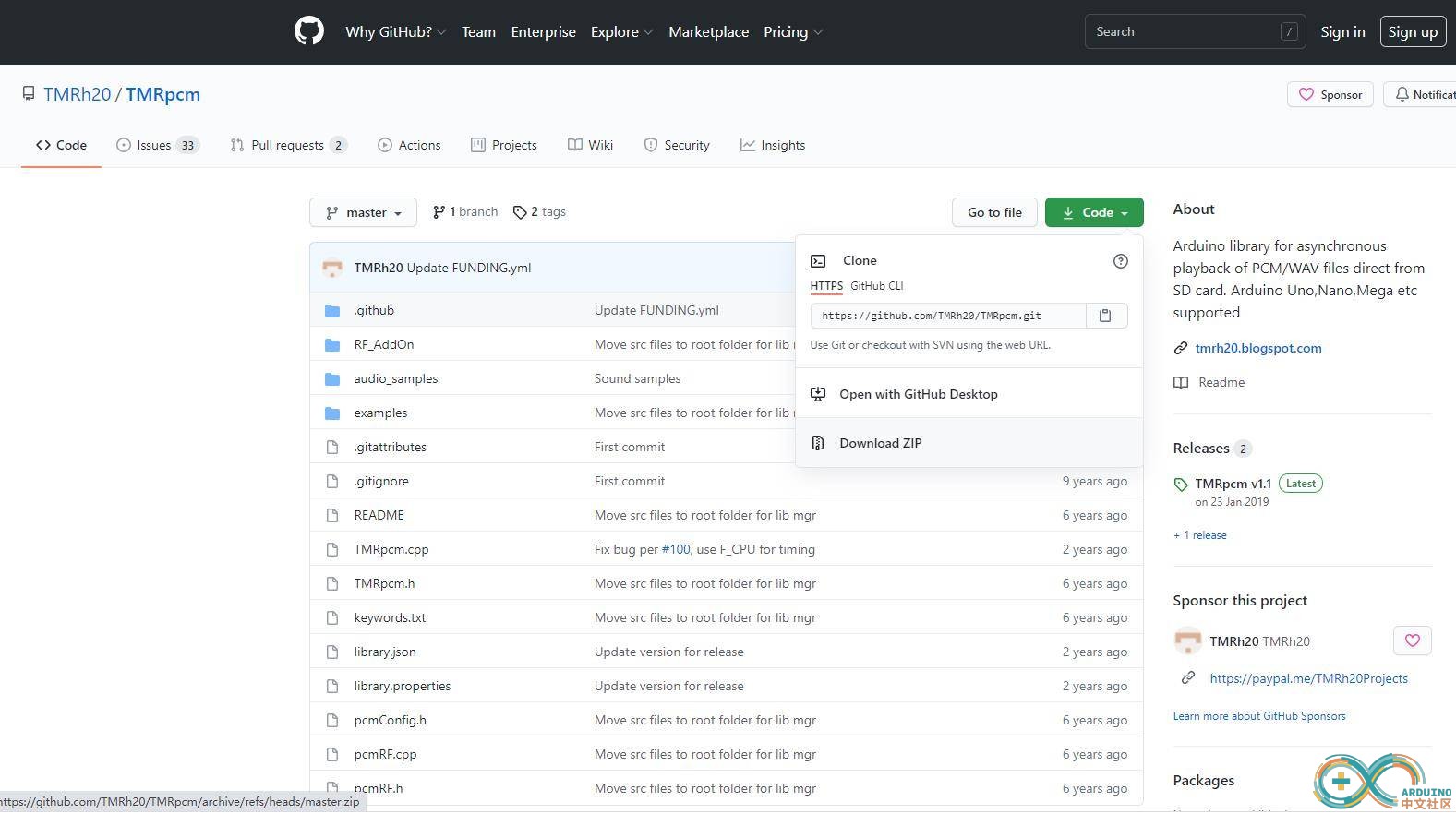Open the Enterprise navigation link

pos(543,31)
